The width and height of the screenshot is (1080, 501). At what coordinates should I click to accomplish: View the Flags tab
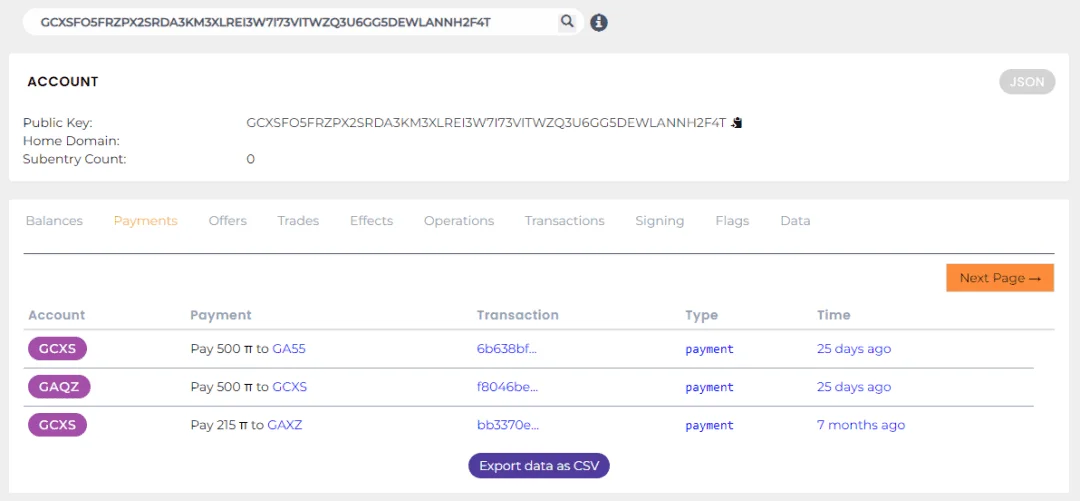click(x=732, y=221)
